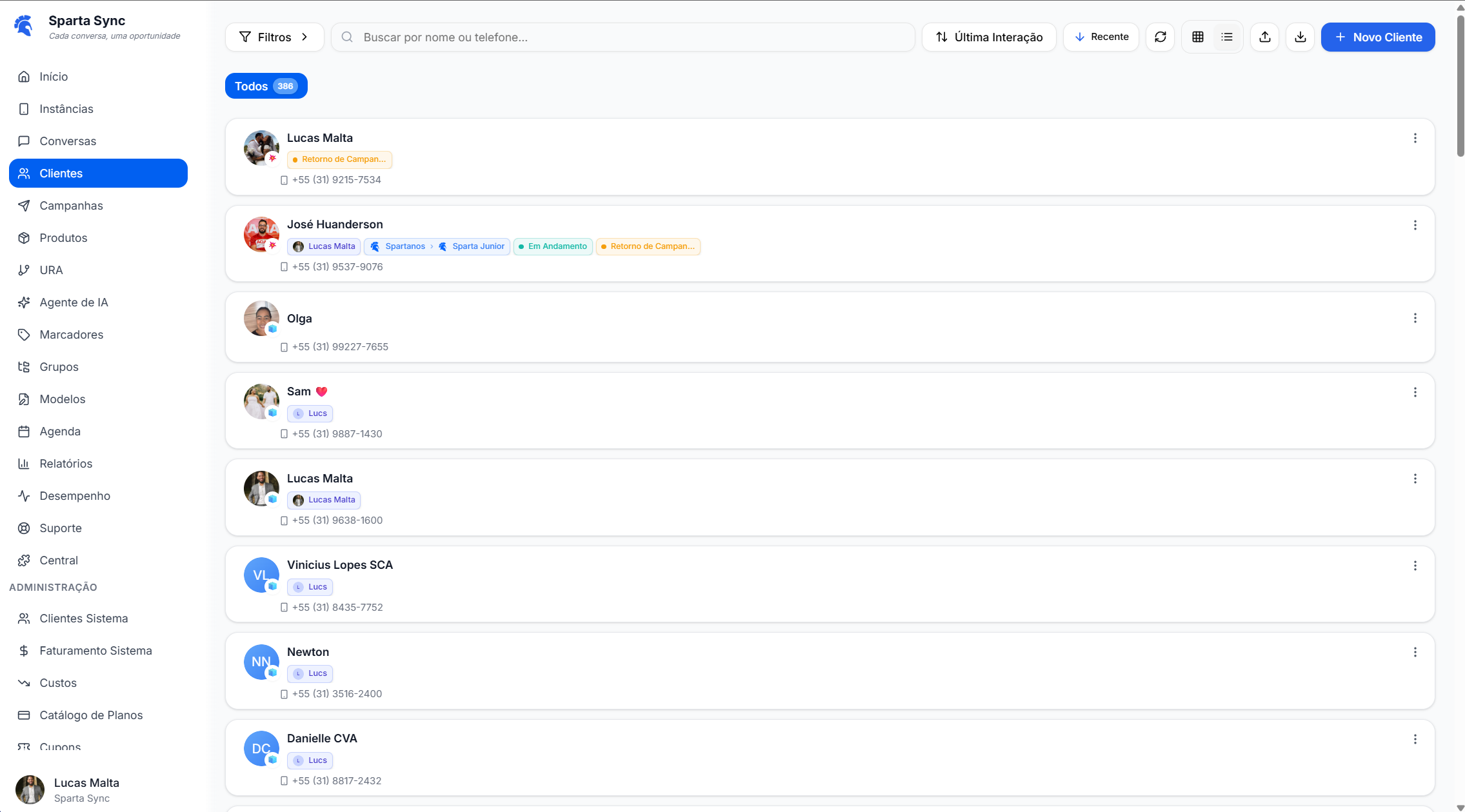The height and width of the screenshot is (812, 1465).
Task: Switch to grid view of clients
Action: (x=1197, y=37)
